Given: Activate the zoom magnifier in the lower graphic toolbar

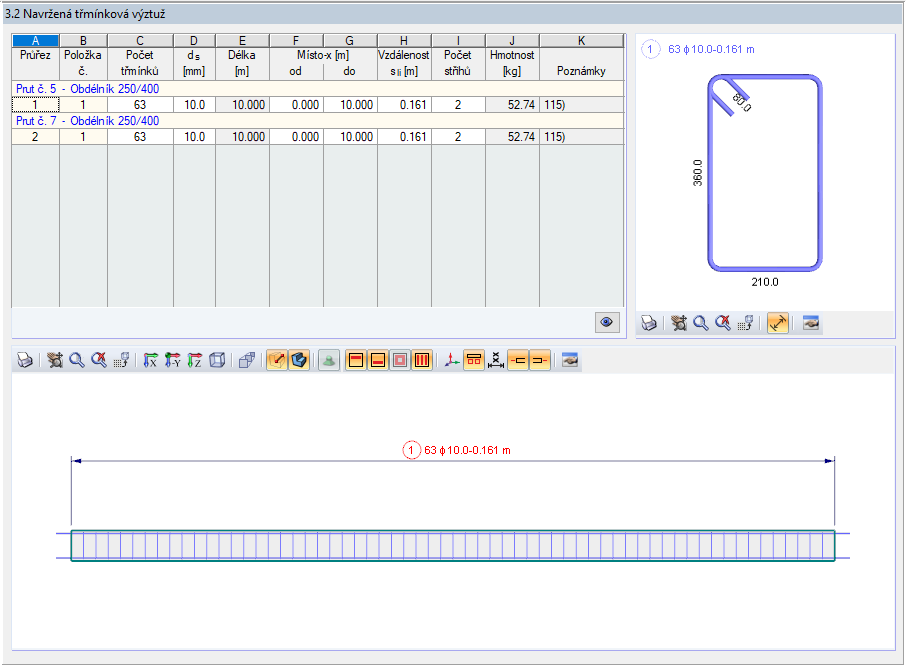Looking at the screenshot, I should (x=77, y=360).
